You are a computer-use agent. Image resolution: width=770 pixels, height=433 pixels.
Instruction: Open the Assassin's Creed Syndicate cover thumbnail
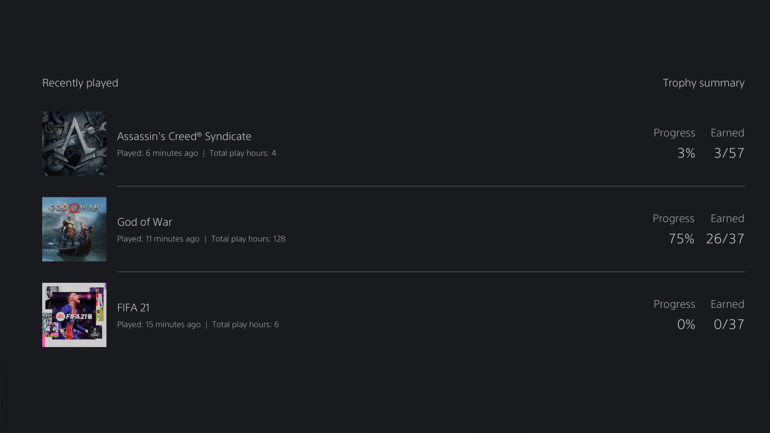point(74,143)
